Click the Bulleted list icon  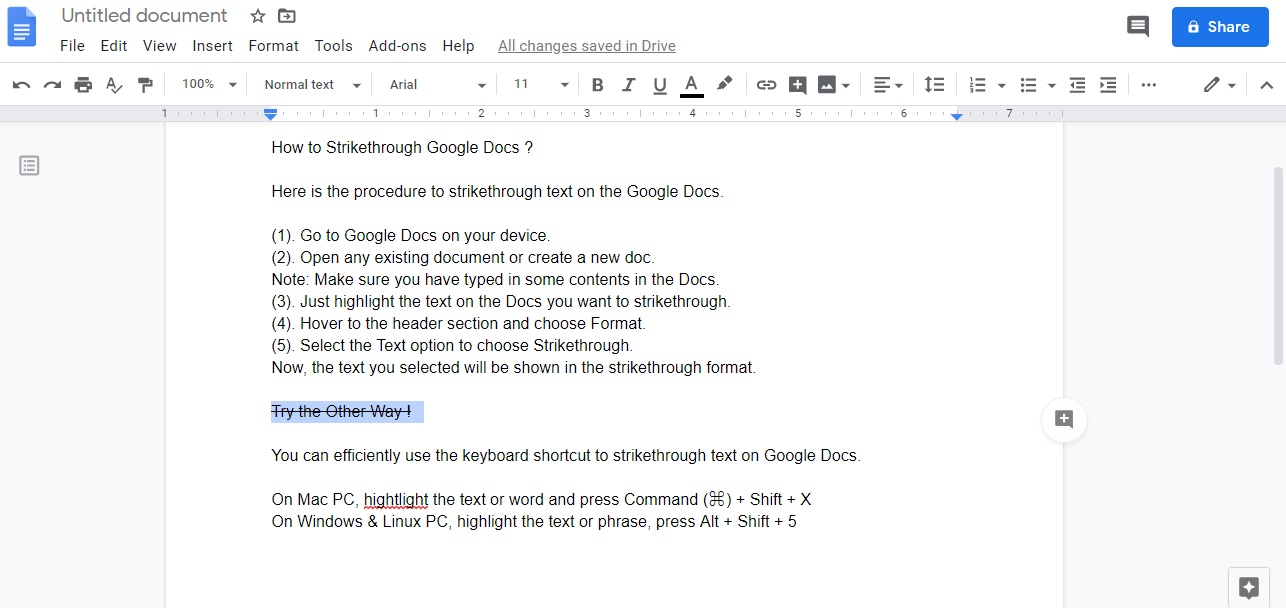click(1028, 85)
